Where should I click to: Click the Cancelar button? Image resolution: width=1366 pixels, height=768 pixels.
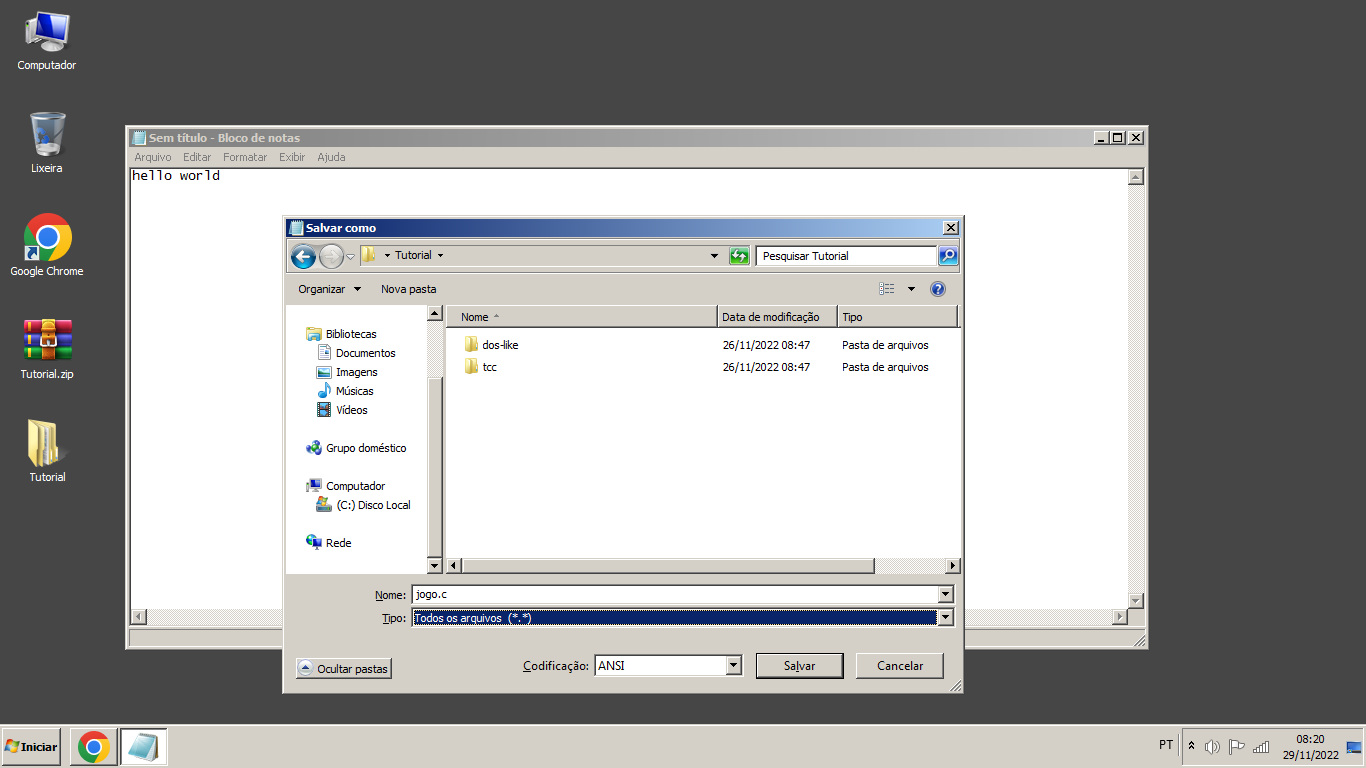coord(899,666)
